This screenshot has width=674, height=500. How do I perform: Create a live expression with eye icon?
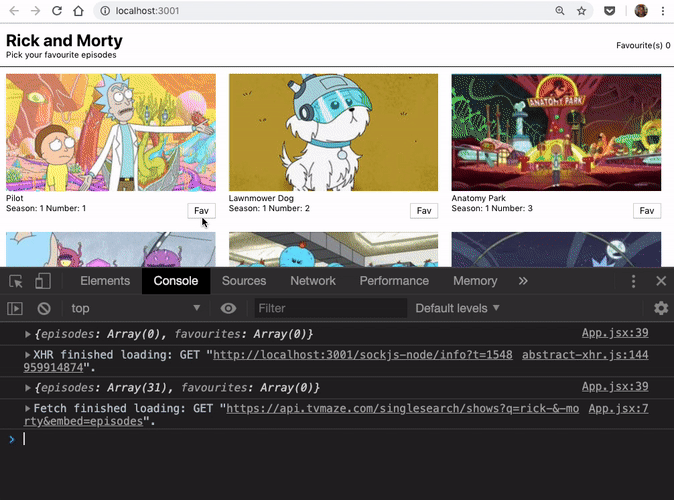[x=228, y=308]
